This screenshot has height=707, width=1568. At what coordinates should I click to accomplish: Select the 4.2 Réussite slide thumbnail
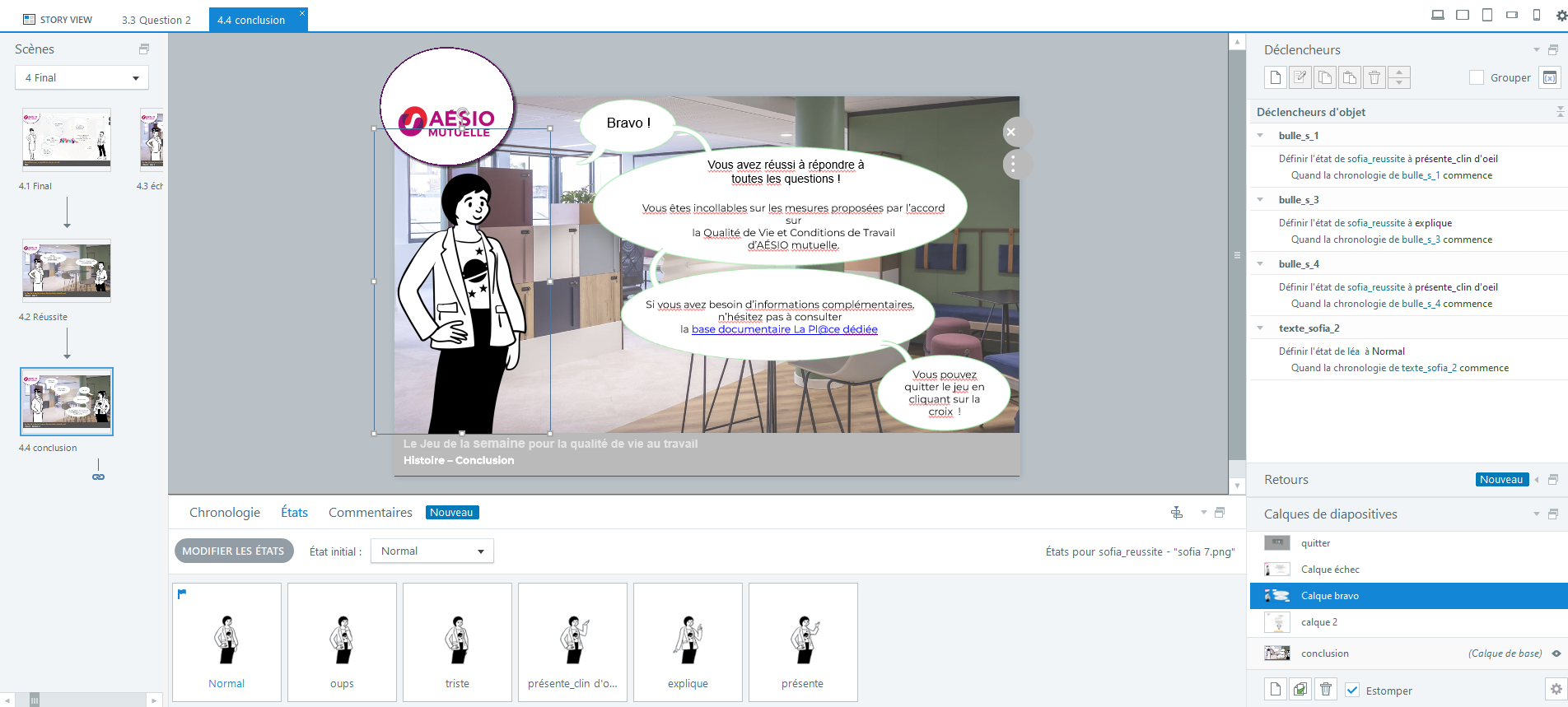[x=67, y=271]
